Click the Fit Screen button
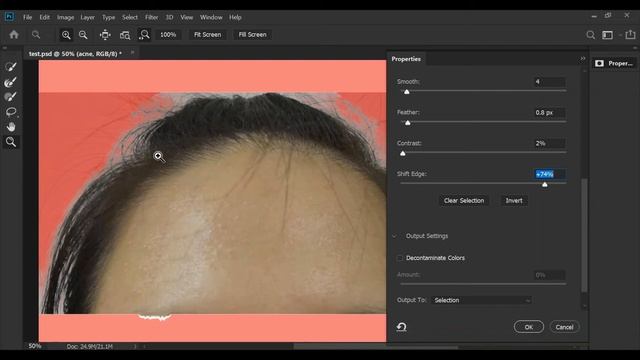Viewport: 640px width, 360px height. [207, 35]
